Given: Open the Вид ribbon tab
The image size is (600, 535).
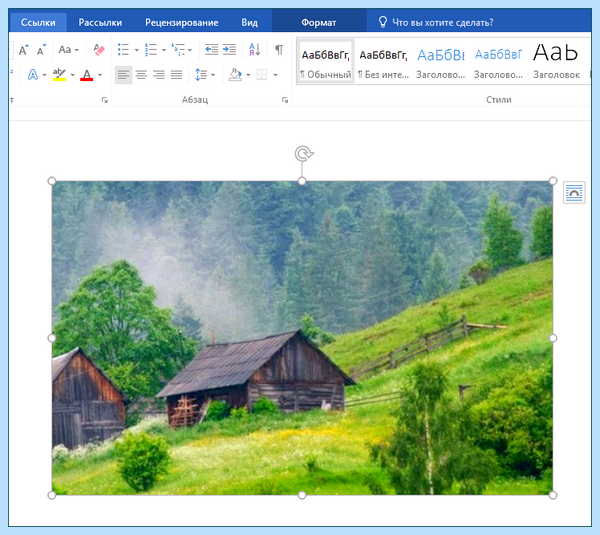Looking at the screenshot, I should [249, 23].
